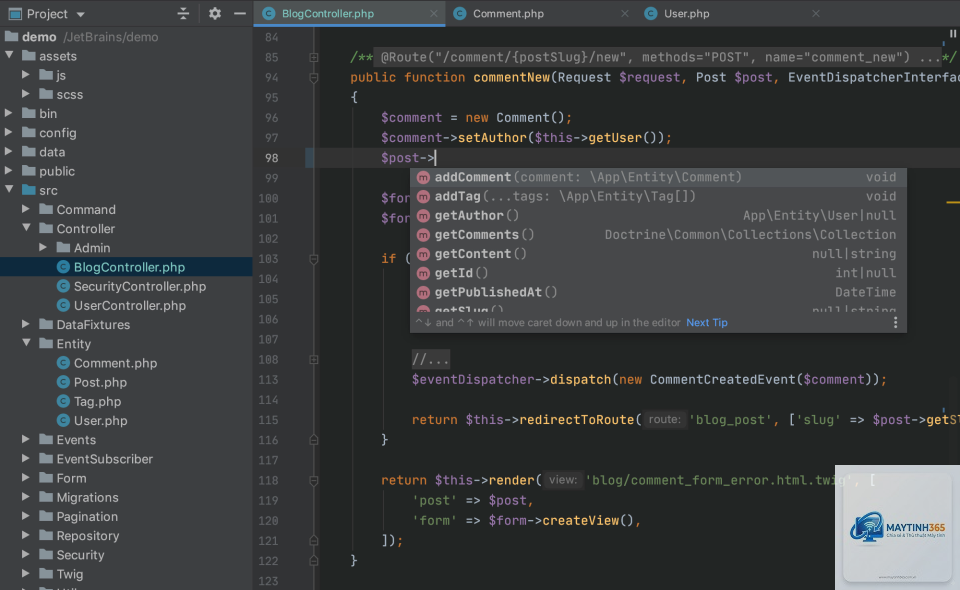Expand the Security folder
Image resolution: width=960 pixels, height=590 pixels.
pyautogui.click(x=26, y=555)
